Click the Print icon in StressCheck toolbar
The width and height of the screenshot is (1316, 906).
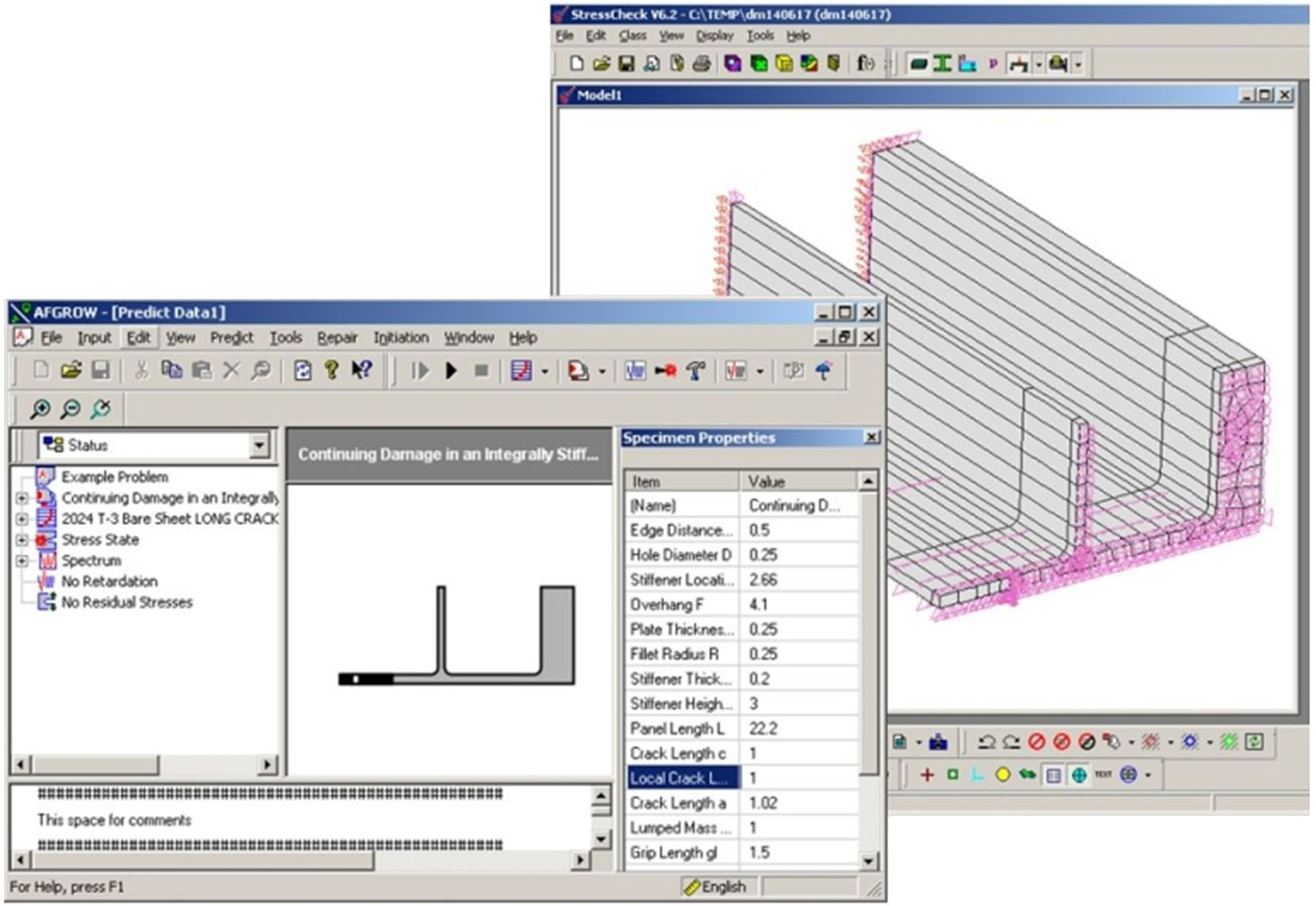701,64
